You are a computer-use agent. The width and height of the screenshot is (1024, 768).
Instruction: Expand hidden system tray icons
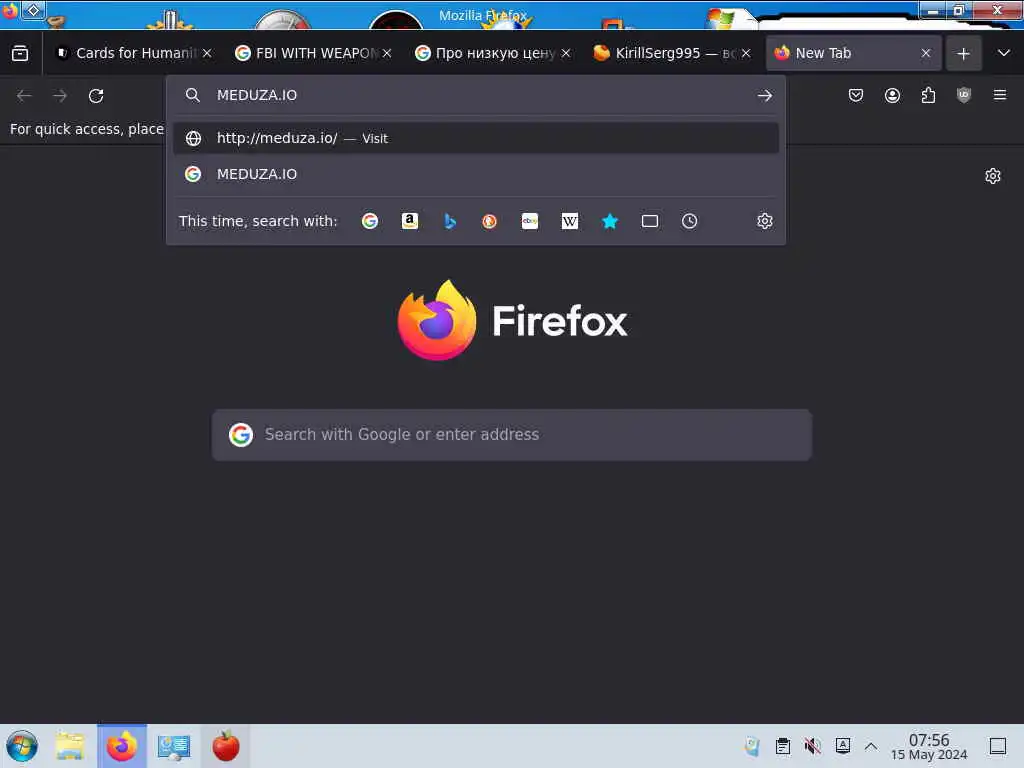coord(871,746)
